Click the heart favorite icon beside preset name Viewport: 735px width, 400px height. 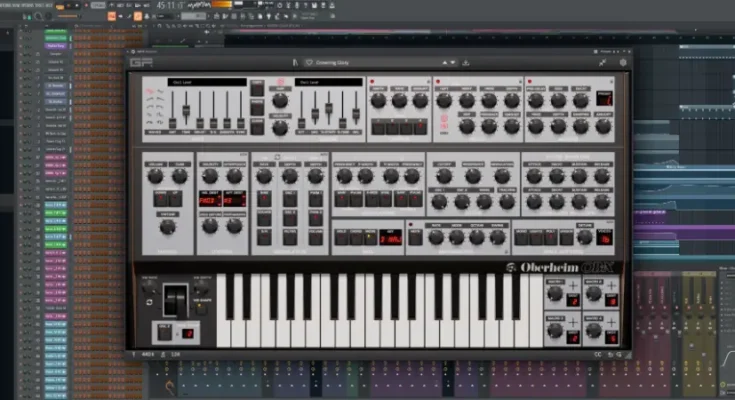click(310, 62)
